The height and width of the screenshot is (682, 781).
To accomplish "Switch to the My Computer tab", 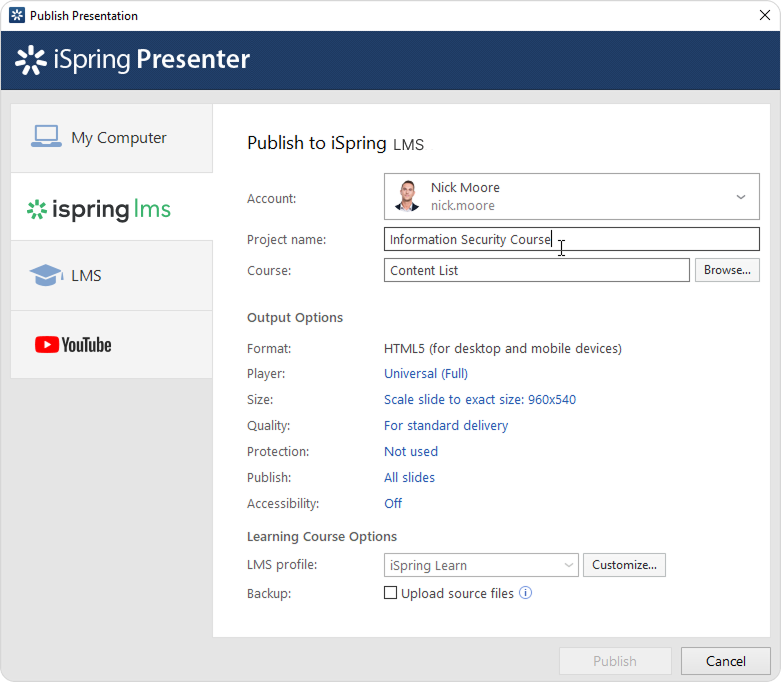I will click(x=112, y=138).
